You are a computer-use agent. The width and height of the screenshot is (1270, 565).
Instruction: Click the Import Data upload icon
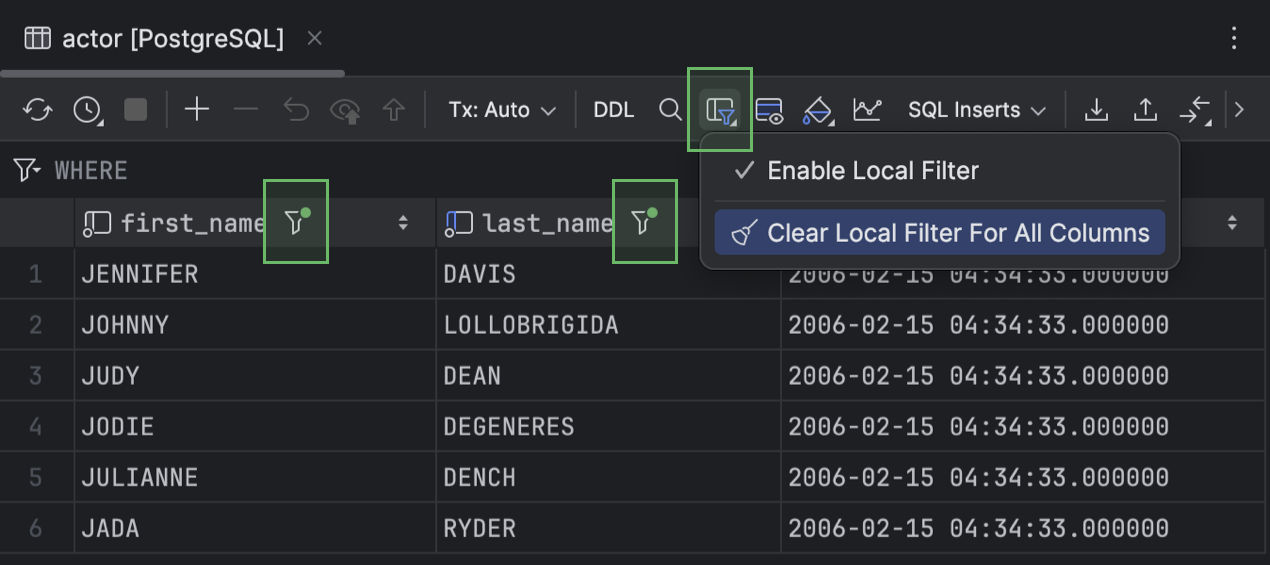(1145, 110)
